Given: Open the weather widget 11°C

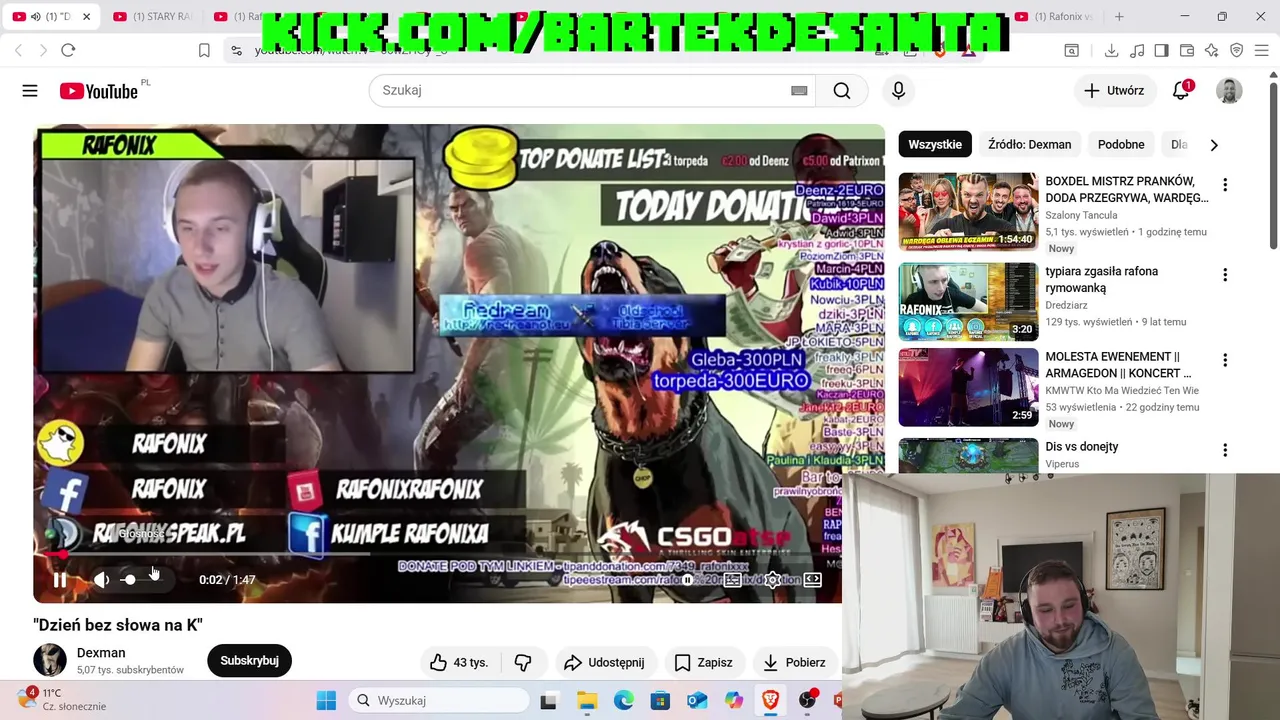Looking at the screenshot, I should [x=62, y=699].
